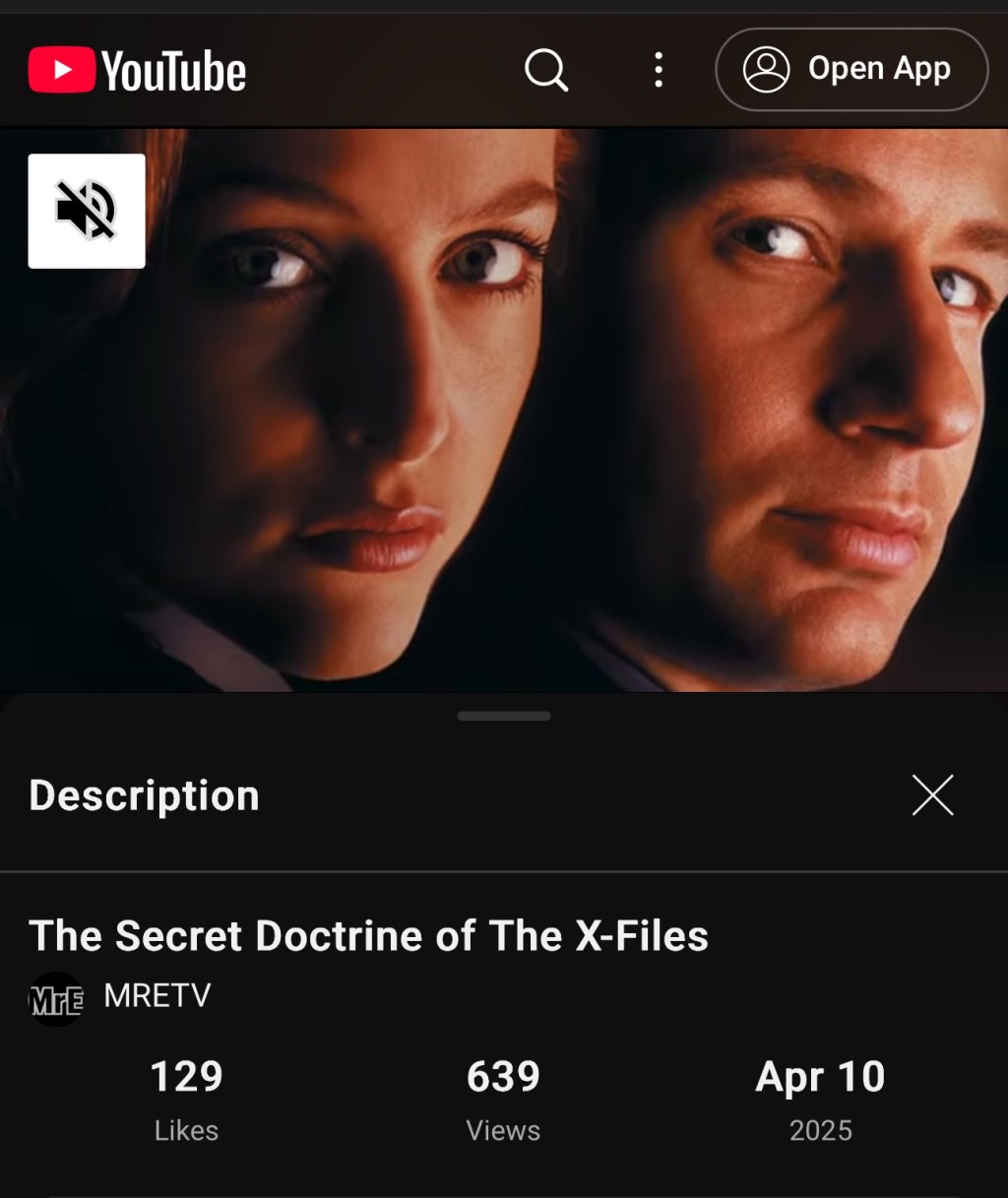The height and width of the screenshot is (1198, 1008).
Task: Unmute the video with the speaker icon
Action: click(x=87, y=211)
